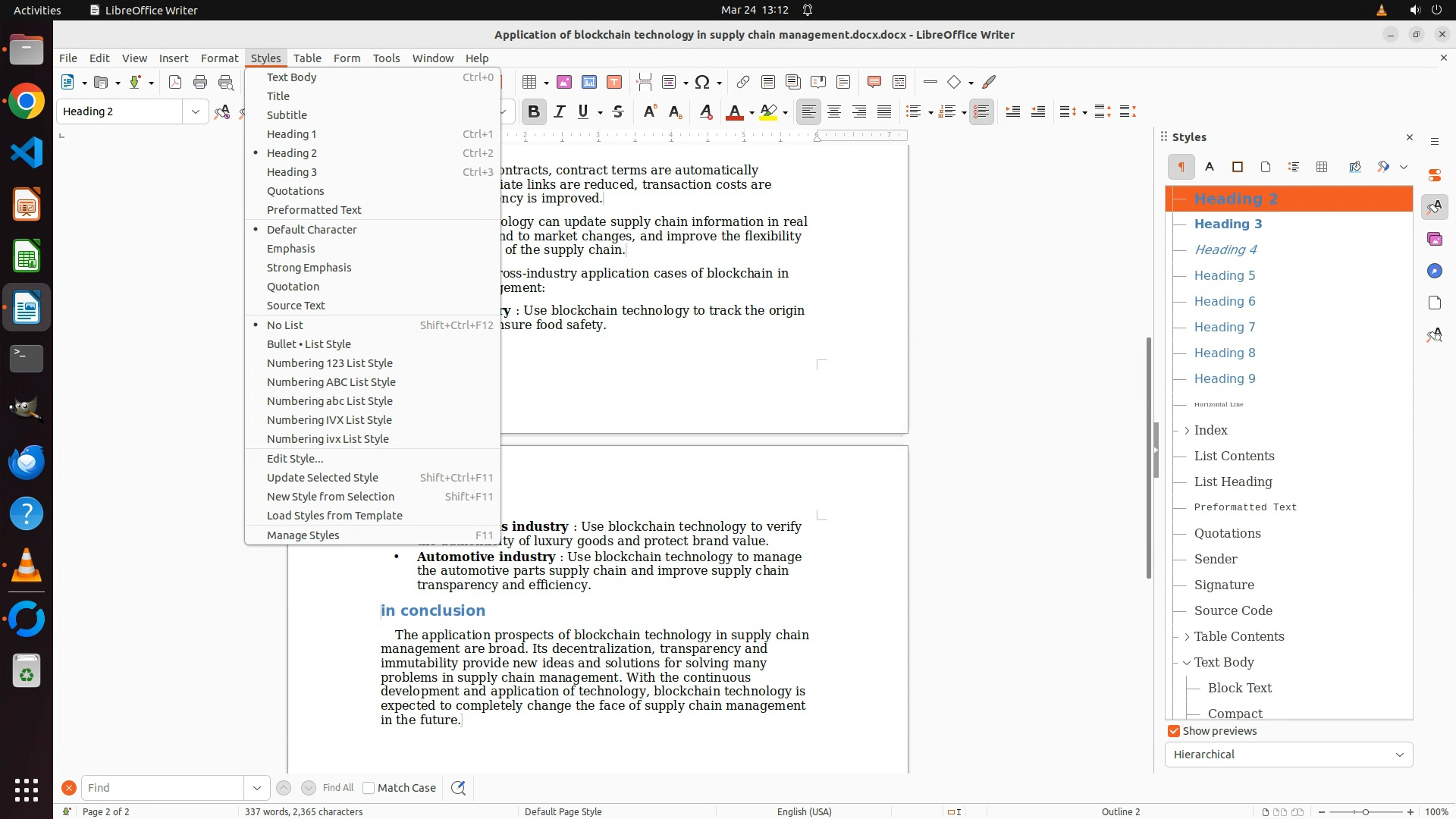
Task: Enable Match Case checkbox
Action: [x=369, y=788]
